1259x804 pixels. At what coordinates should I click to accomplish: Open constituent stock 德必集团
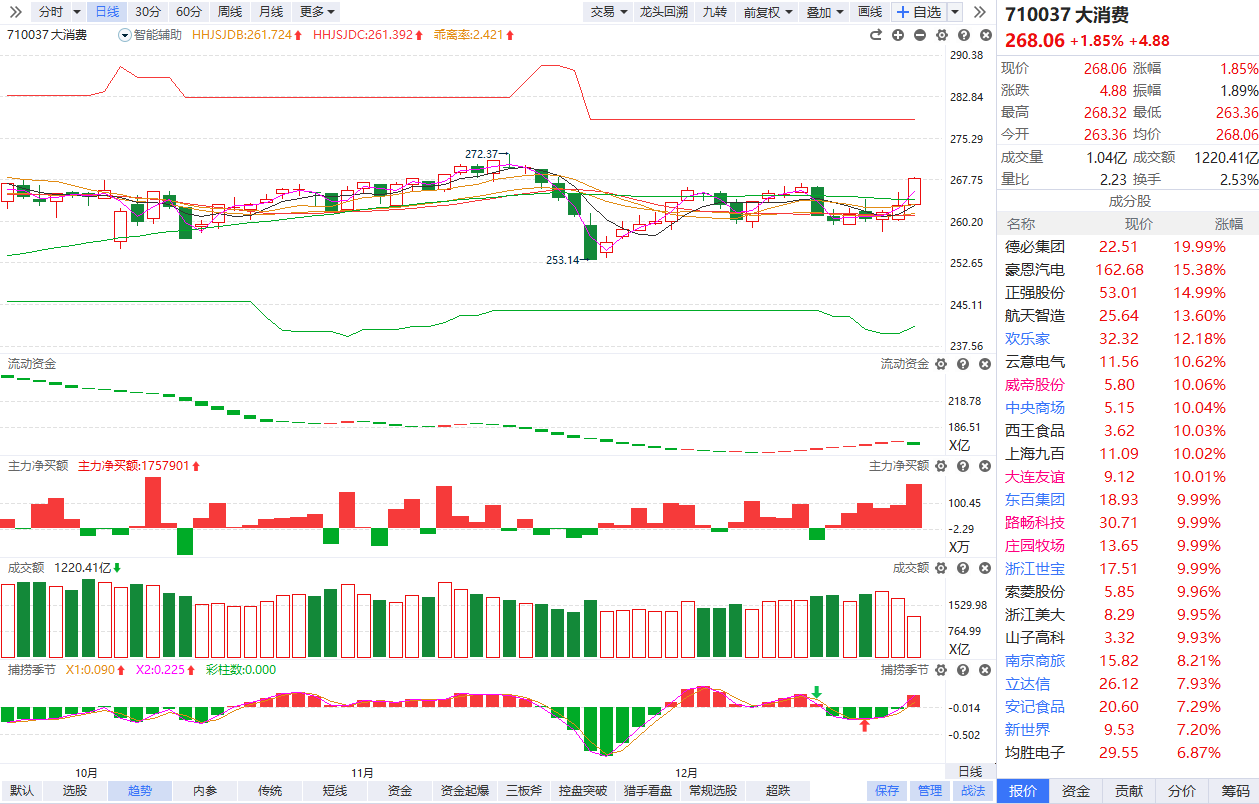(x=1035, y=247)
